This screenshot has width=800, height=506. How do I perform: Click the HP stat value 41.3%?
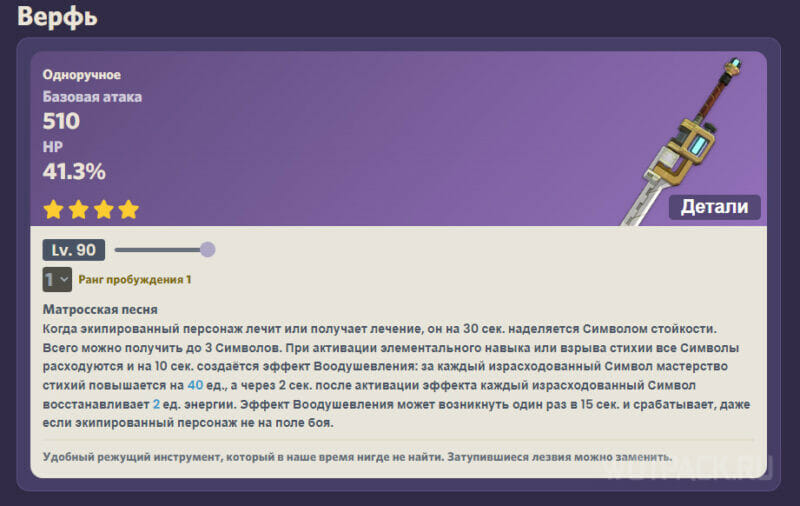74,172
